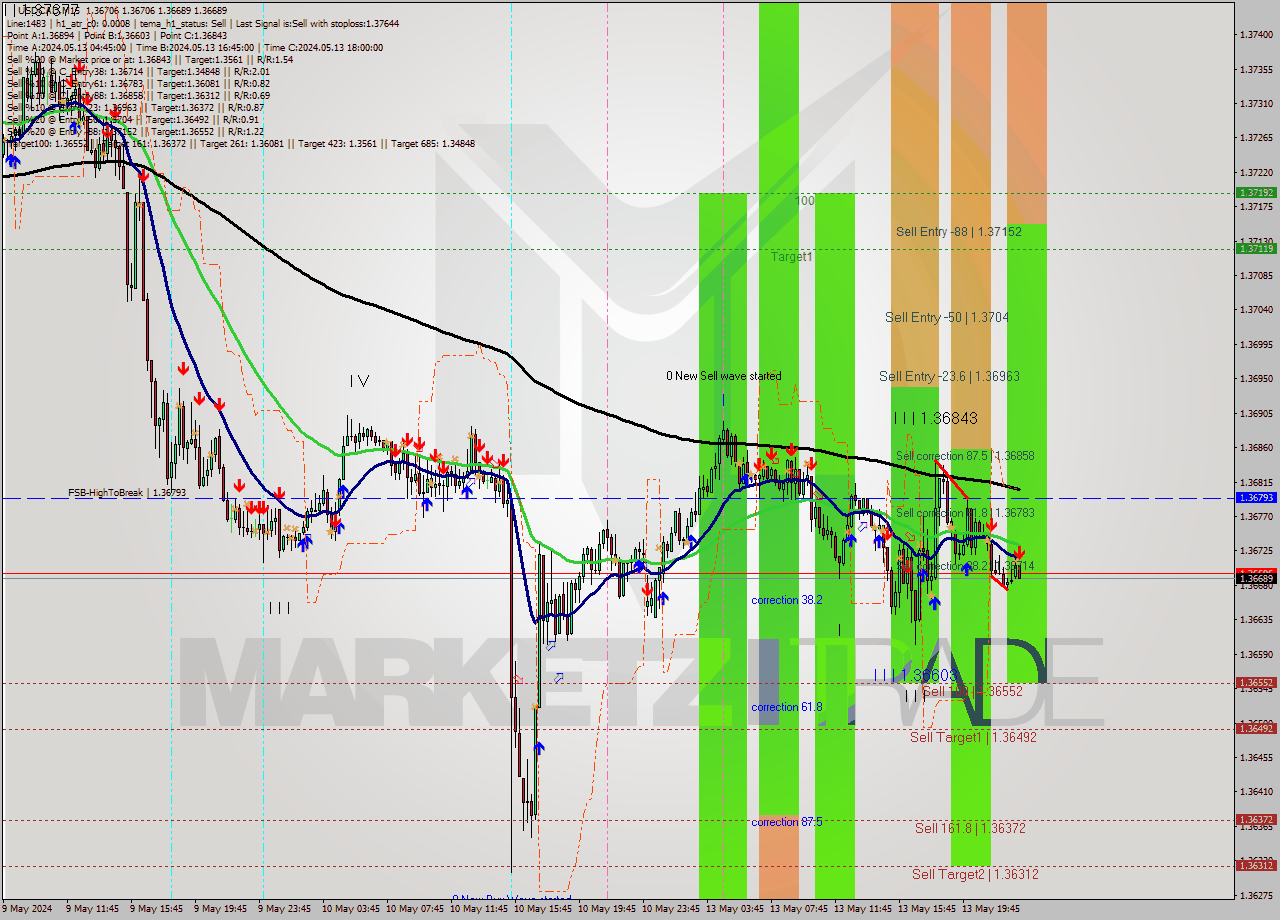Screen dimensions: 1280x920
Task: Click red price tag 1.36312 on axis
Action: 1256,866
